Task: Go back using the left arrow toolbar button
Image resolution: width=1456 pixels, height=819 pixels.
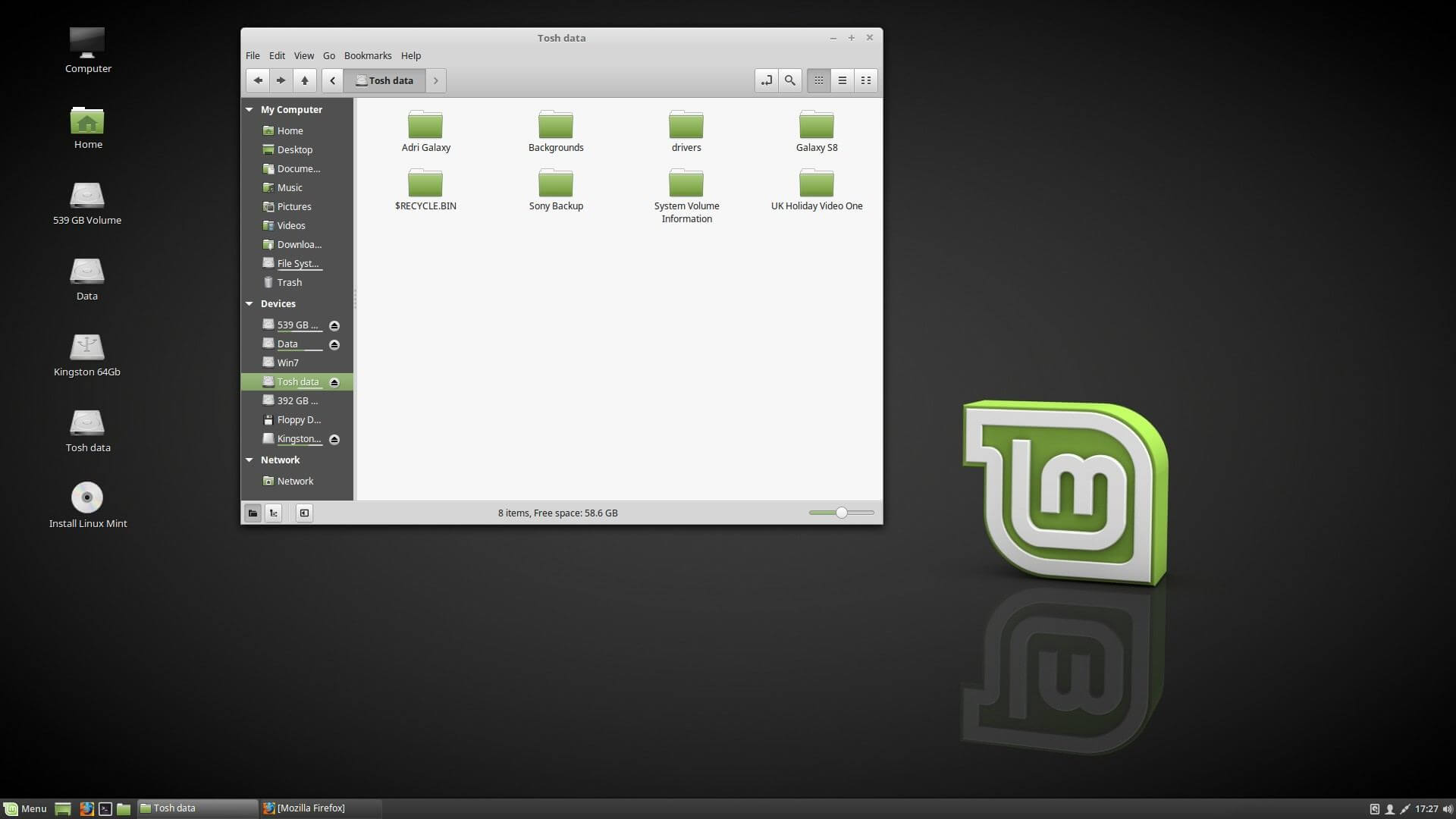Action: [258, 80]
